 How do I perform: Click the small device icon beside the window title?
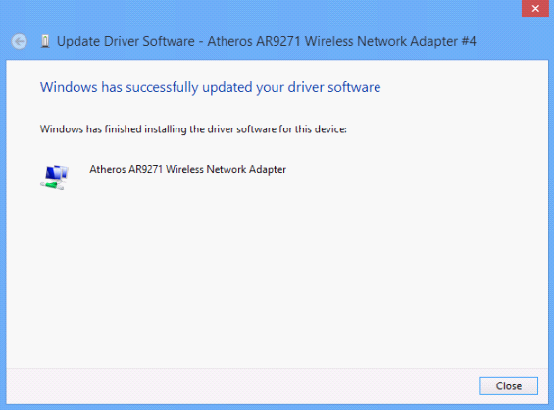point(45,41)
